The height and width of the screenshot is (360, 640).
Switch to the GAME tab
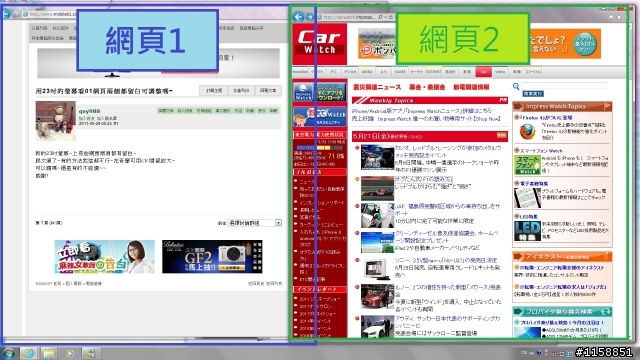[x=400, y=71]
